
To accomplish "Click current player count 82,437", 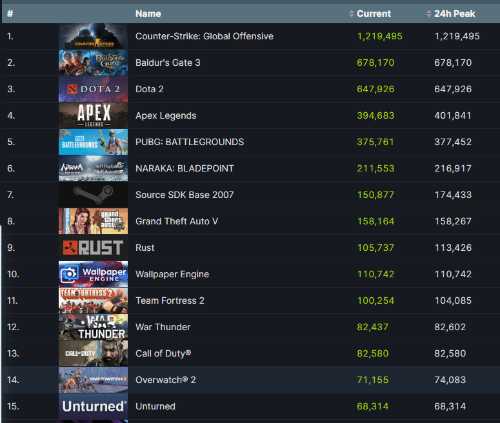I will [x=372, y=327].
